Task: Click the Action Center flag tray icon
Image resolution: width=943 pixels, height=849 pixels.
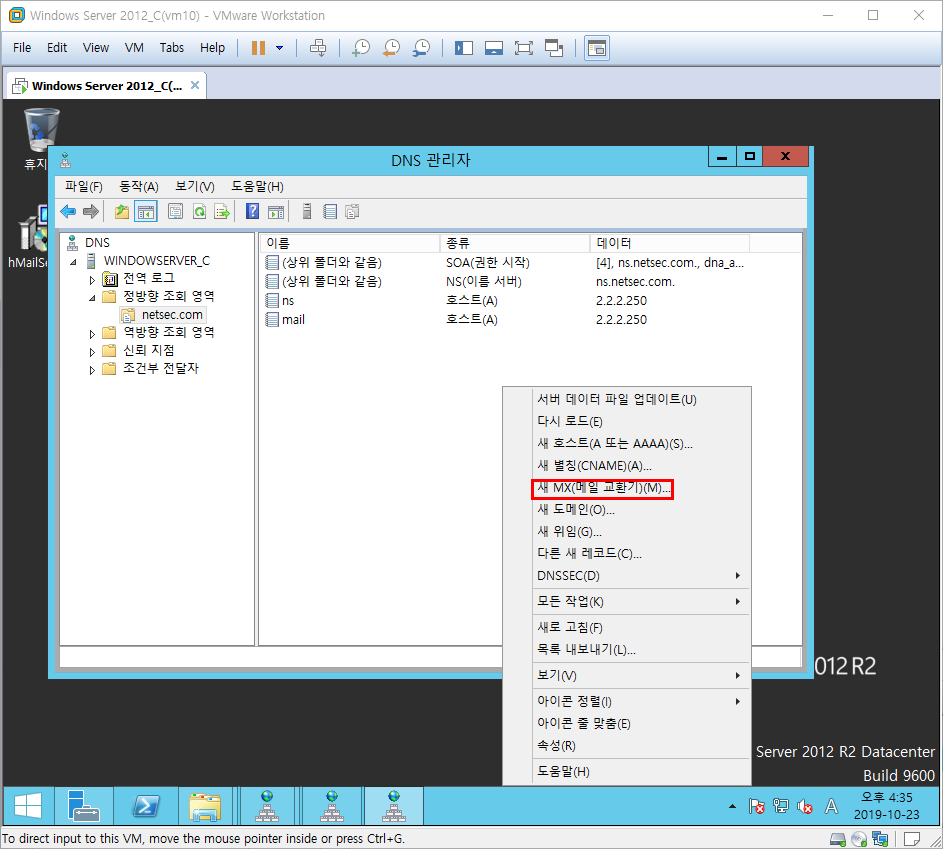Action: (757, 806)
